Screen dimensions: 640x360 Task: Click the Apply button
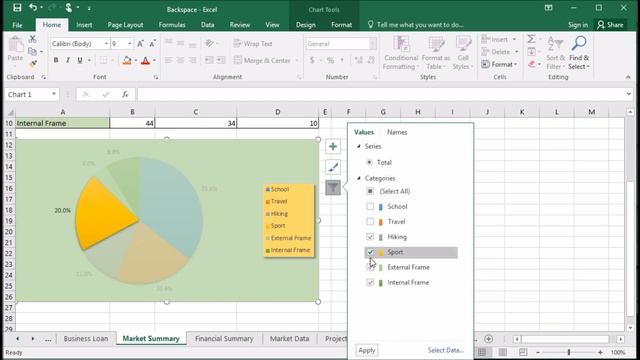pyautogui.click(x=367, y=350)
